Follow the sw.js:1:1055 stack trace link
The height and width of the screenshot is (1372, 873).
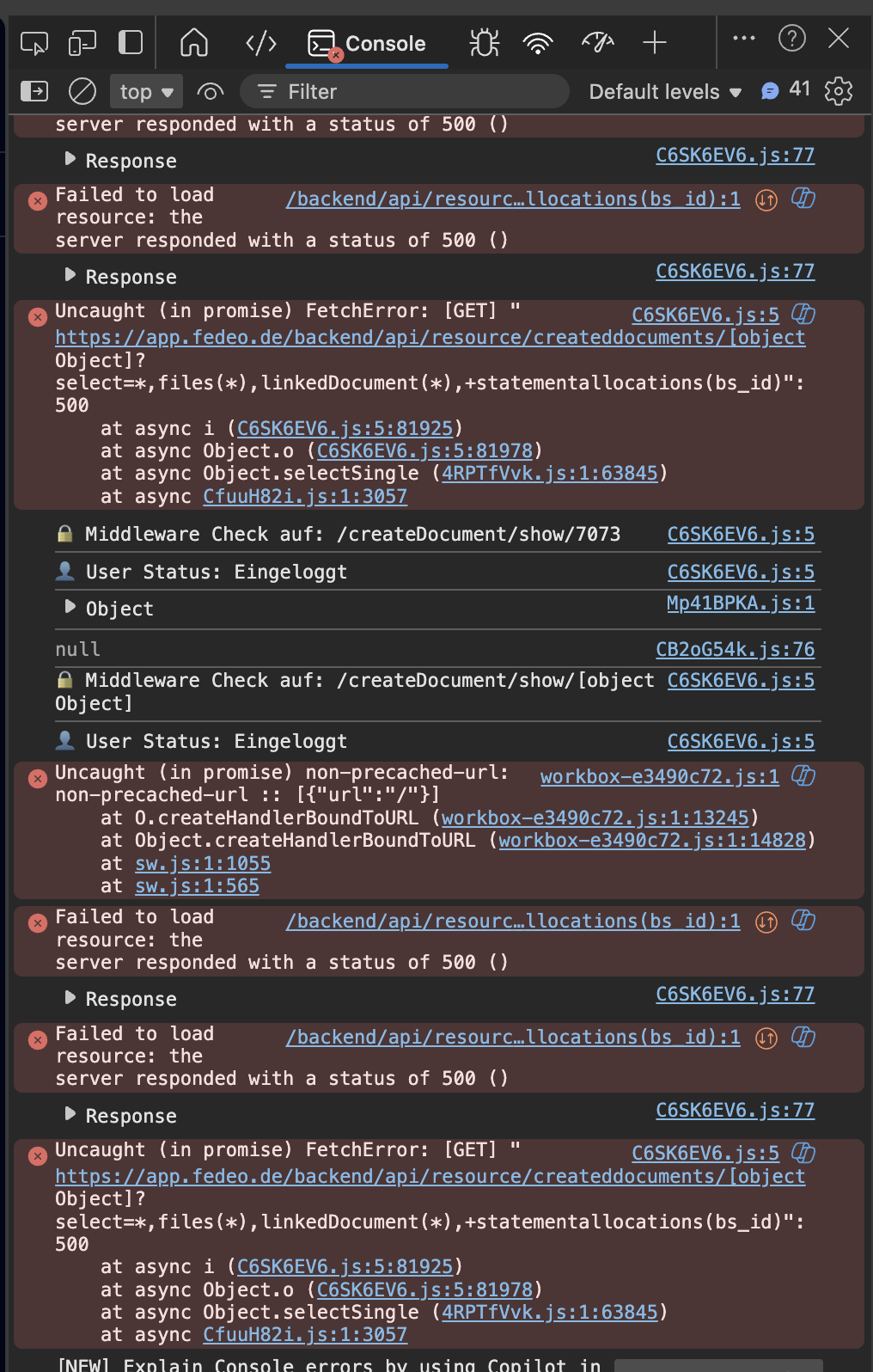[x=203, y=863]
